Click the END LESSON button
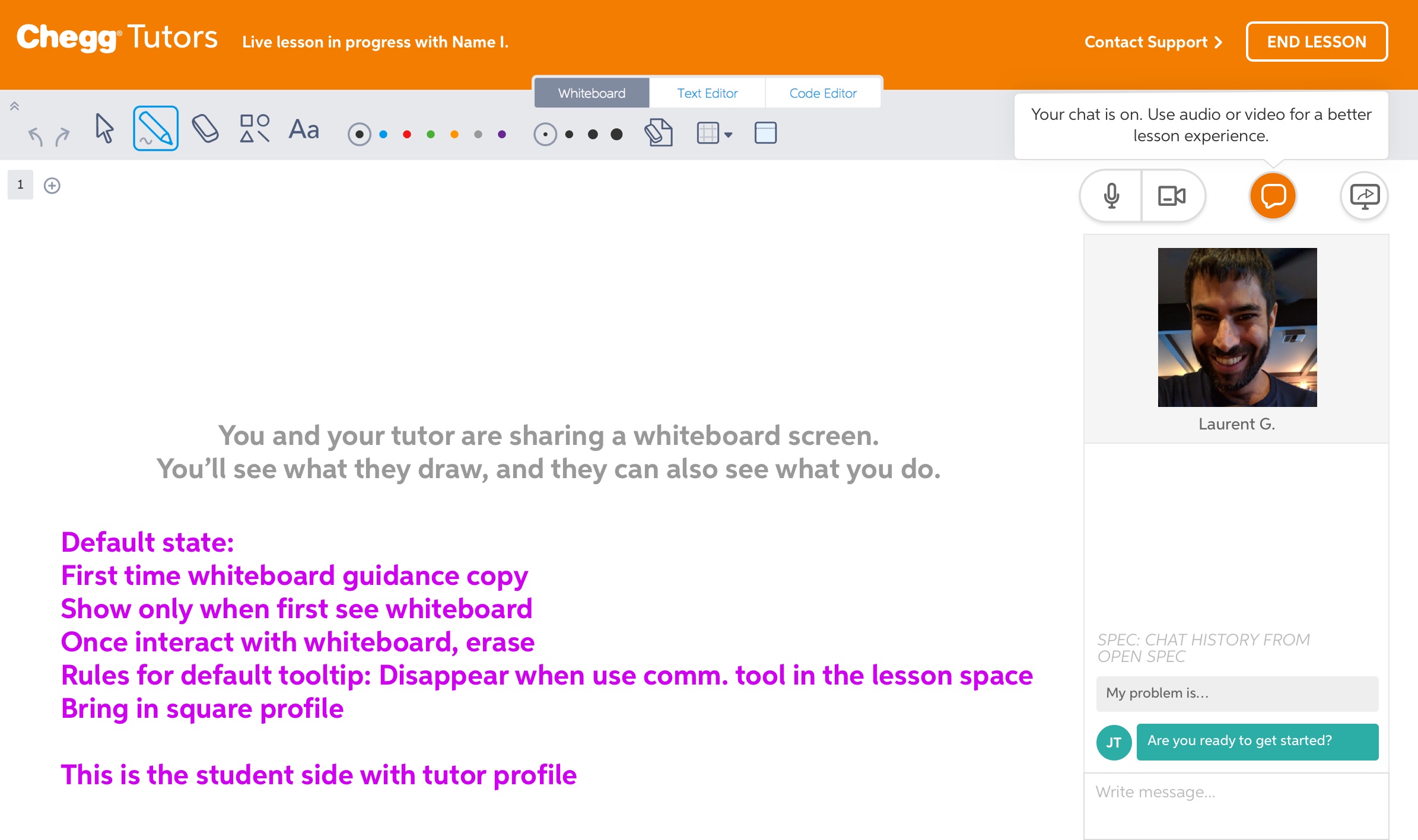Image resolution: width=1418 pixels, height=840 pixels. [x=1317, y=42]
